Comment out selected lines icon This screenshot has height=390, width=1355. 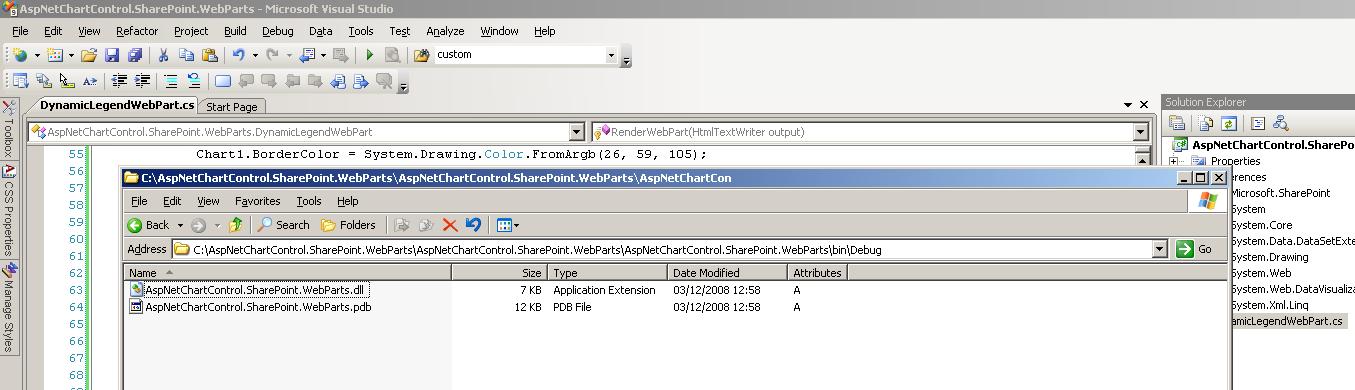pos(171,81)
